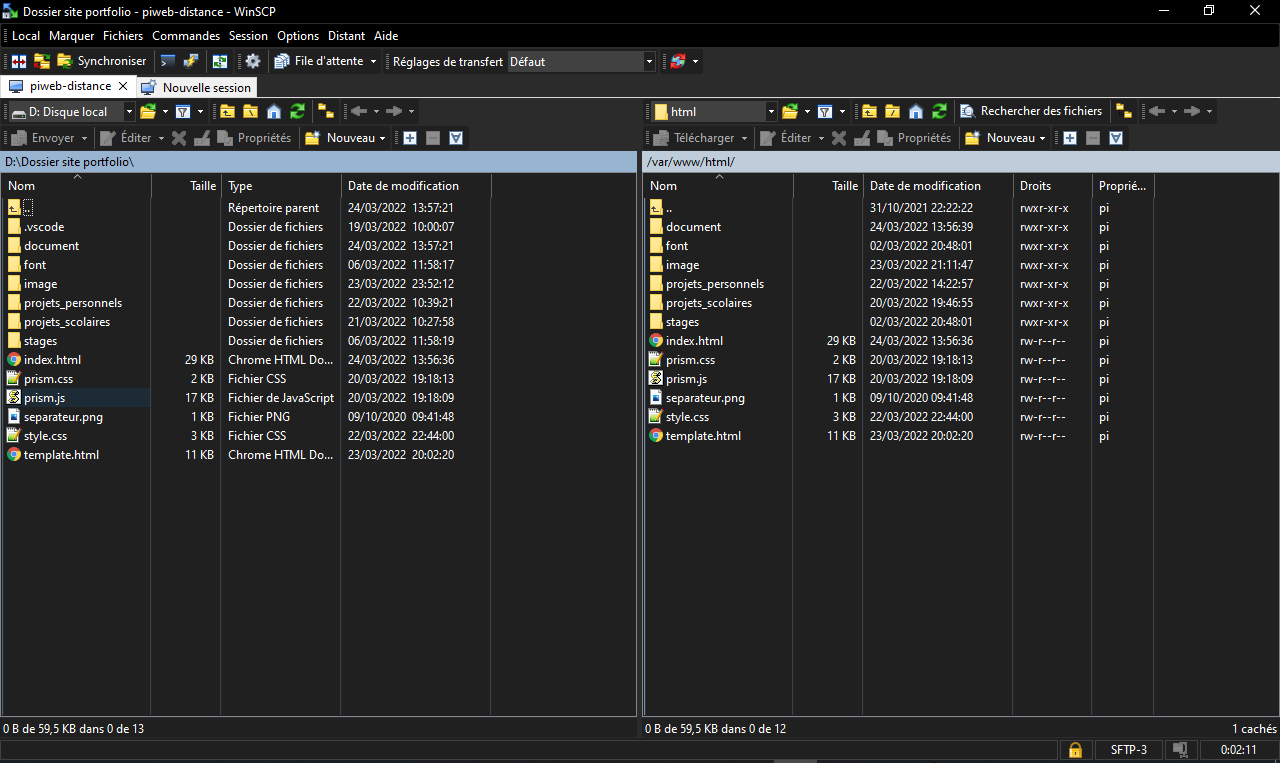Click the remote panel filter funnel icon
The height and width of the screenshot is (763, 1280).
click(825, 111)
